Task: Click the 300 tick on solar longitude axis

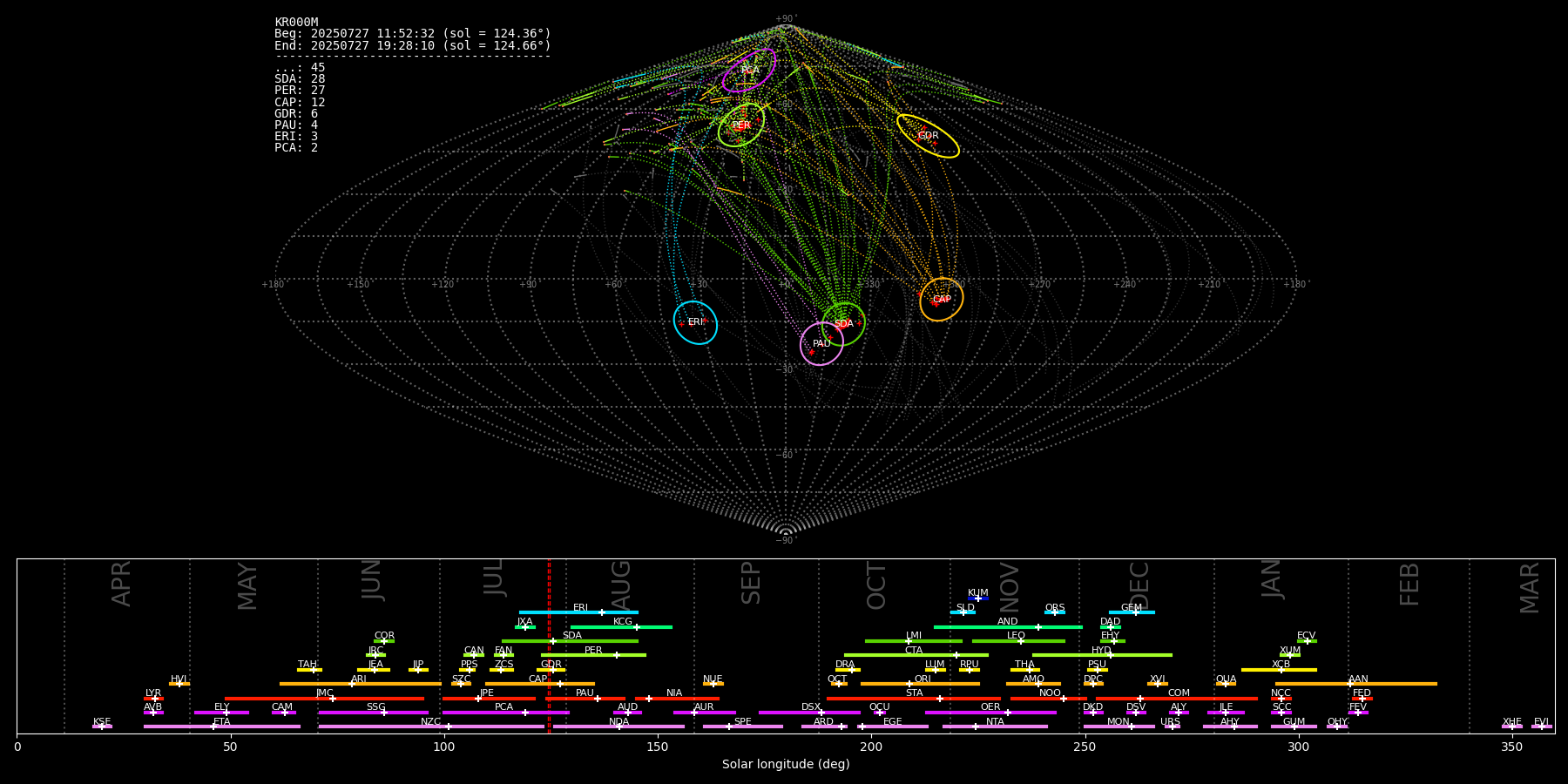Action: tap(1298, 747)
